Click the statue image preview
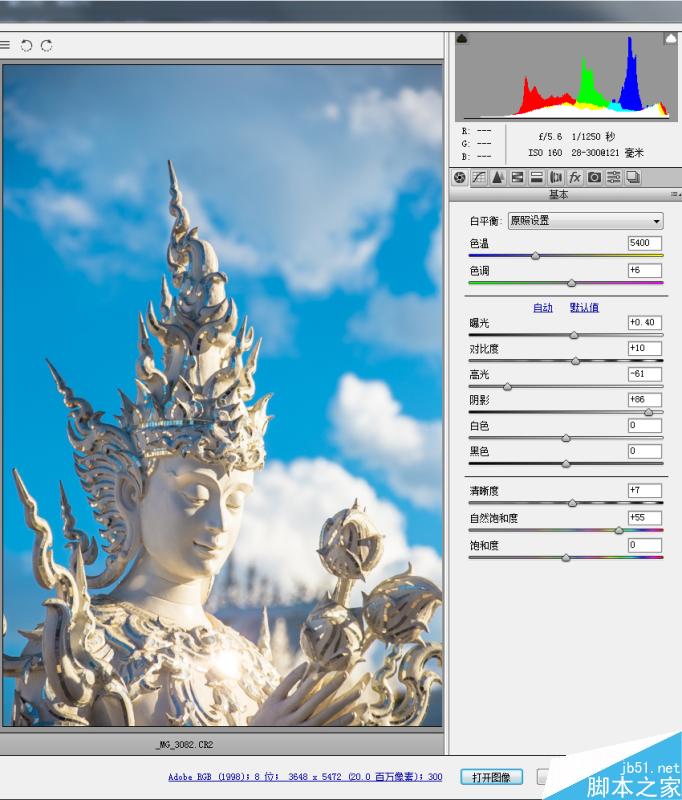Image resolution: width=682 pixels, height=800 pixels. (222, 395)
